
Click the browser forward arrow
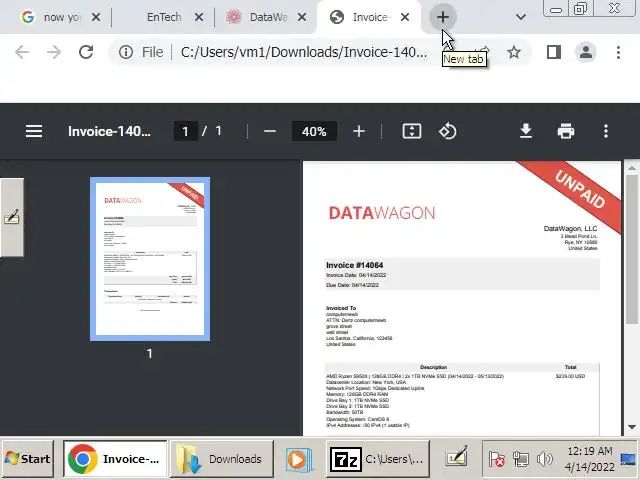(x=54, y=52)
